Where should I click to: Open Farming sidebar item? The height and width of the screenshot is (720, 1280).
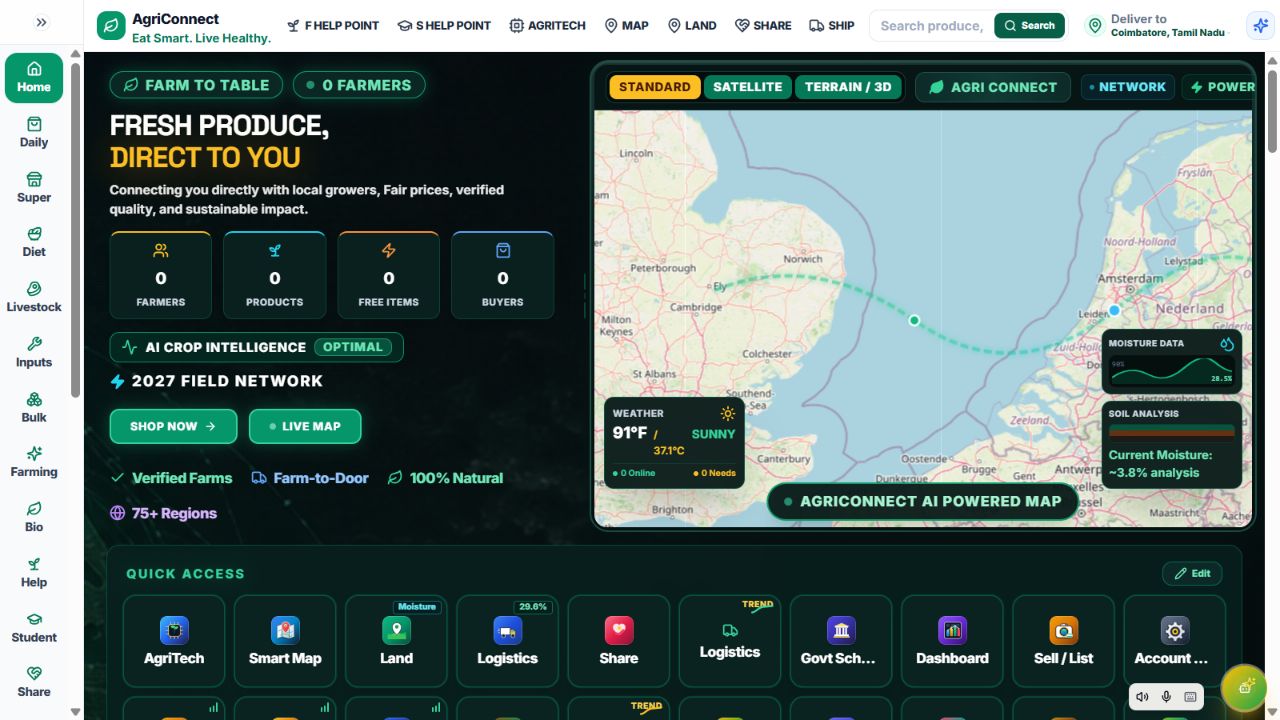(x=34, y=462)
